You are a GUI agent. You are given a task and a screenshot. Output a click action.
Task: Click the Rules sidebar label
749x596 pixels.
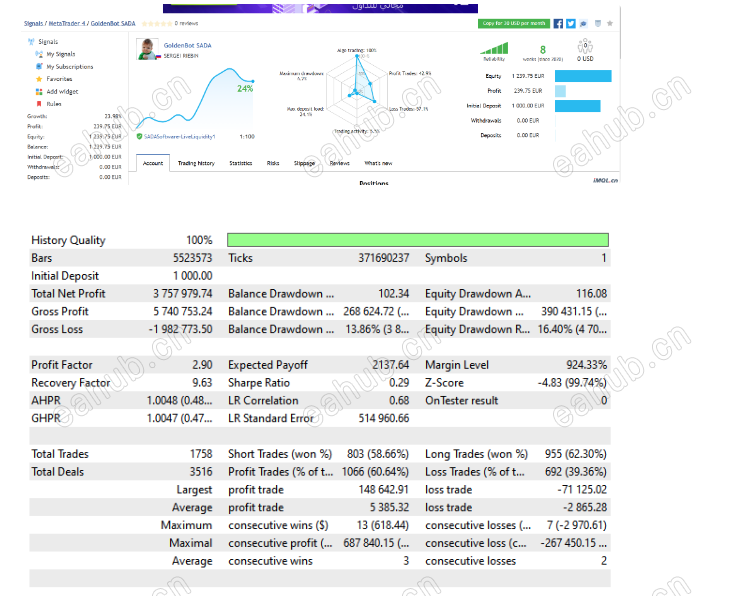tap(54, 104)
